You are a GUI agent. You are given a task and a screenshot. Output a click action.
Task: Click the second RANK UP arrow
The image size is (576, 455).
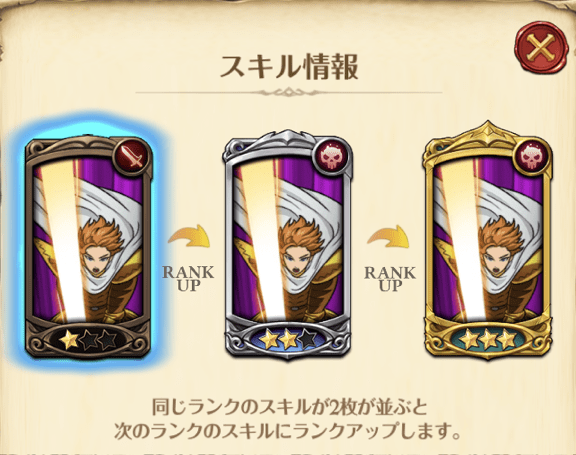point(389,237)
